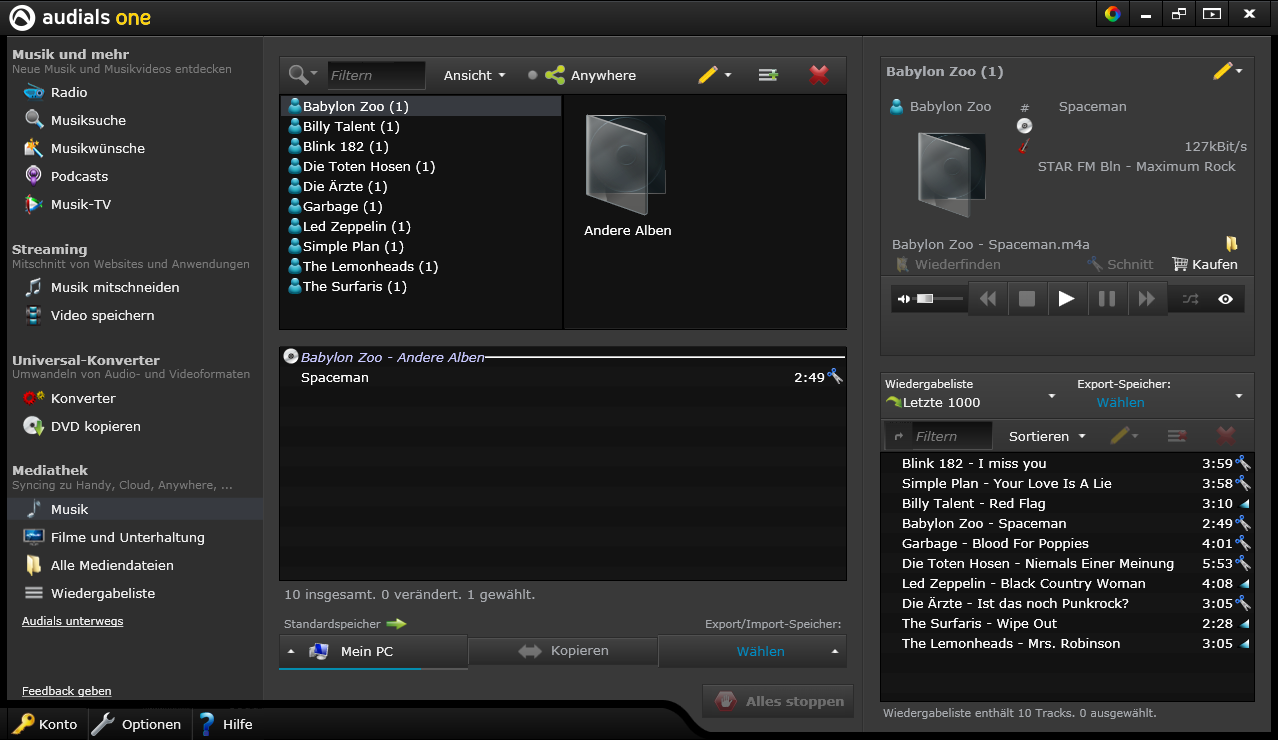This screenshot has width=1278, height=740.
Task: Click the library Filtern input field
Action: [376, 75]
